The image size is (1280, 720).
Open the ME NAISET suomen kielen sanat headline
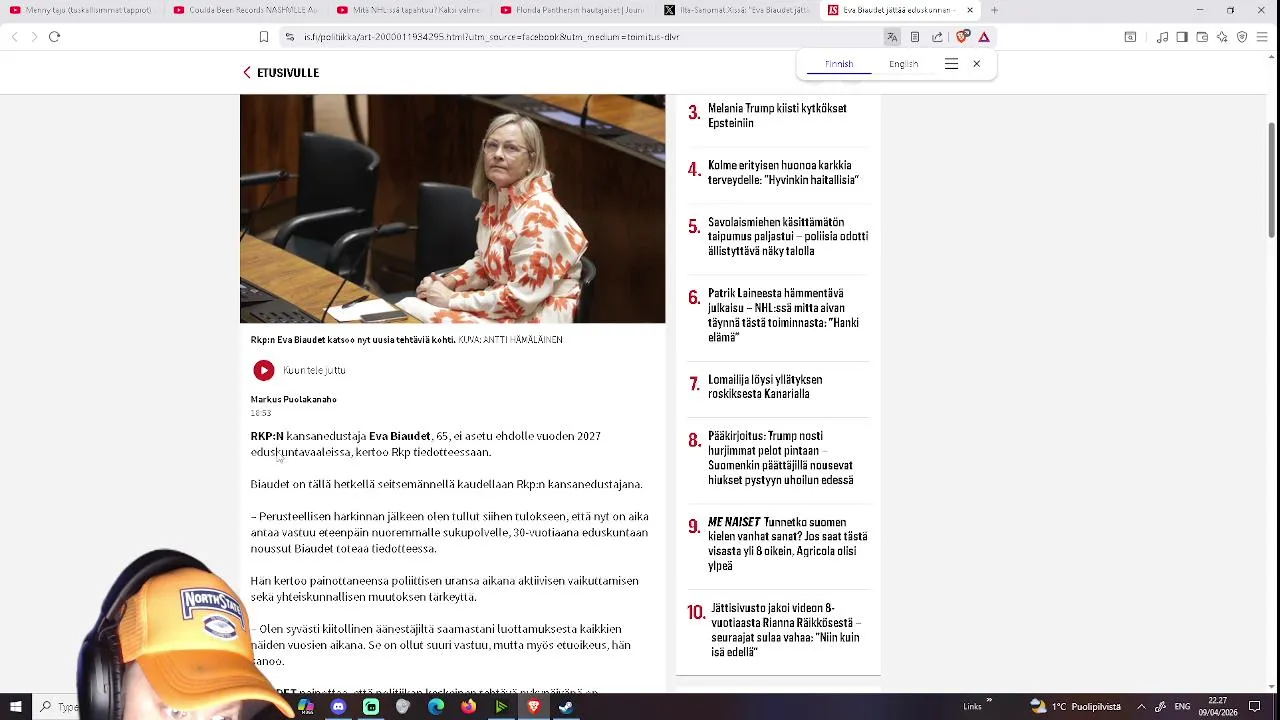click(x=788, y=544)
